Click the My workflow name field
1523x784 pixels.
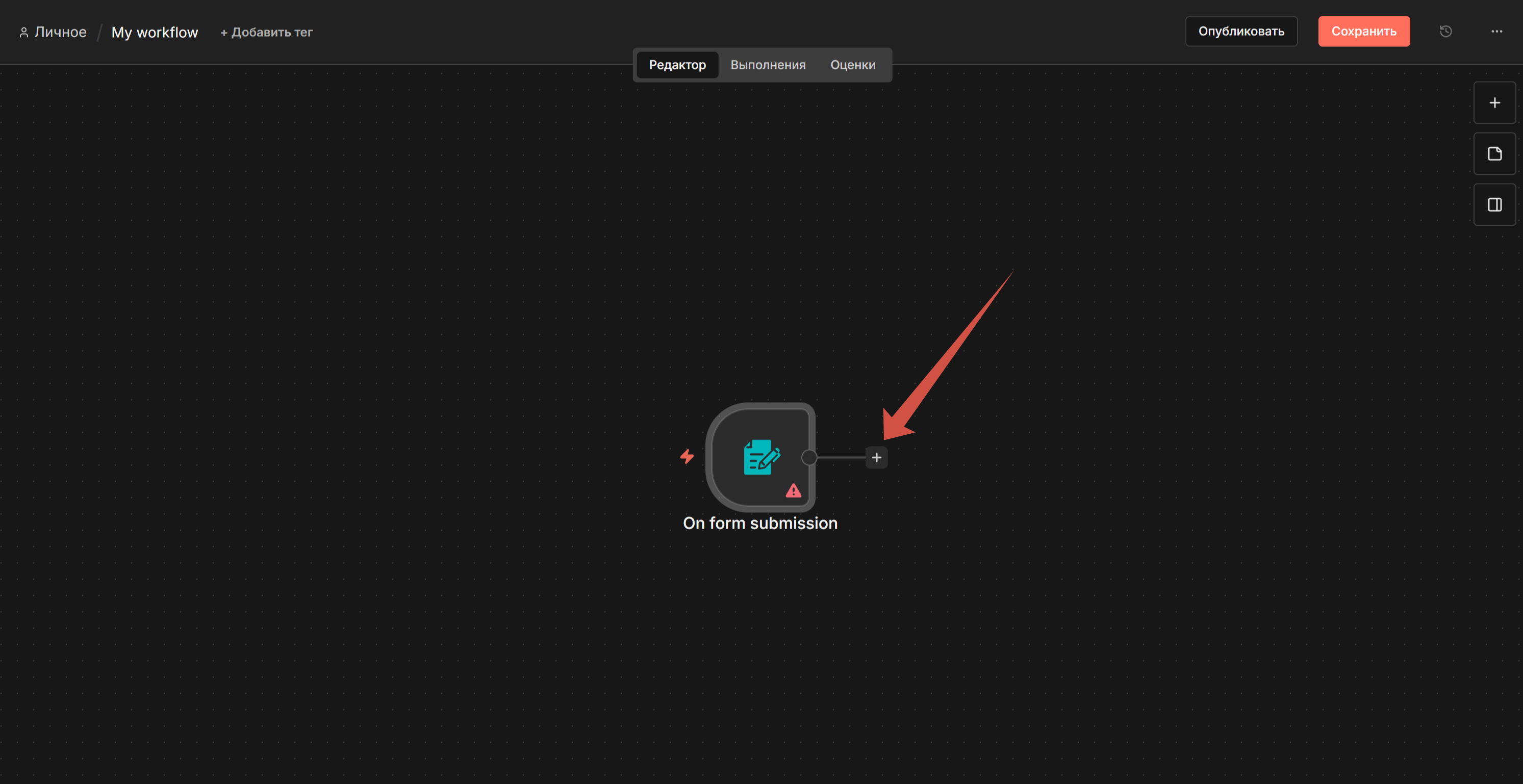[x=155, y=33]
